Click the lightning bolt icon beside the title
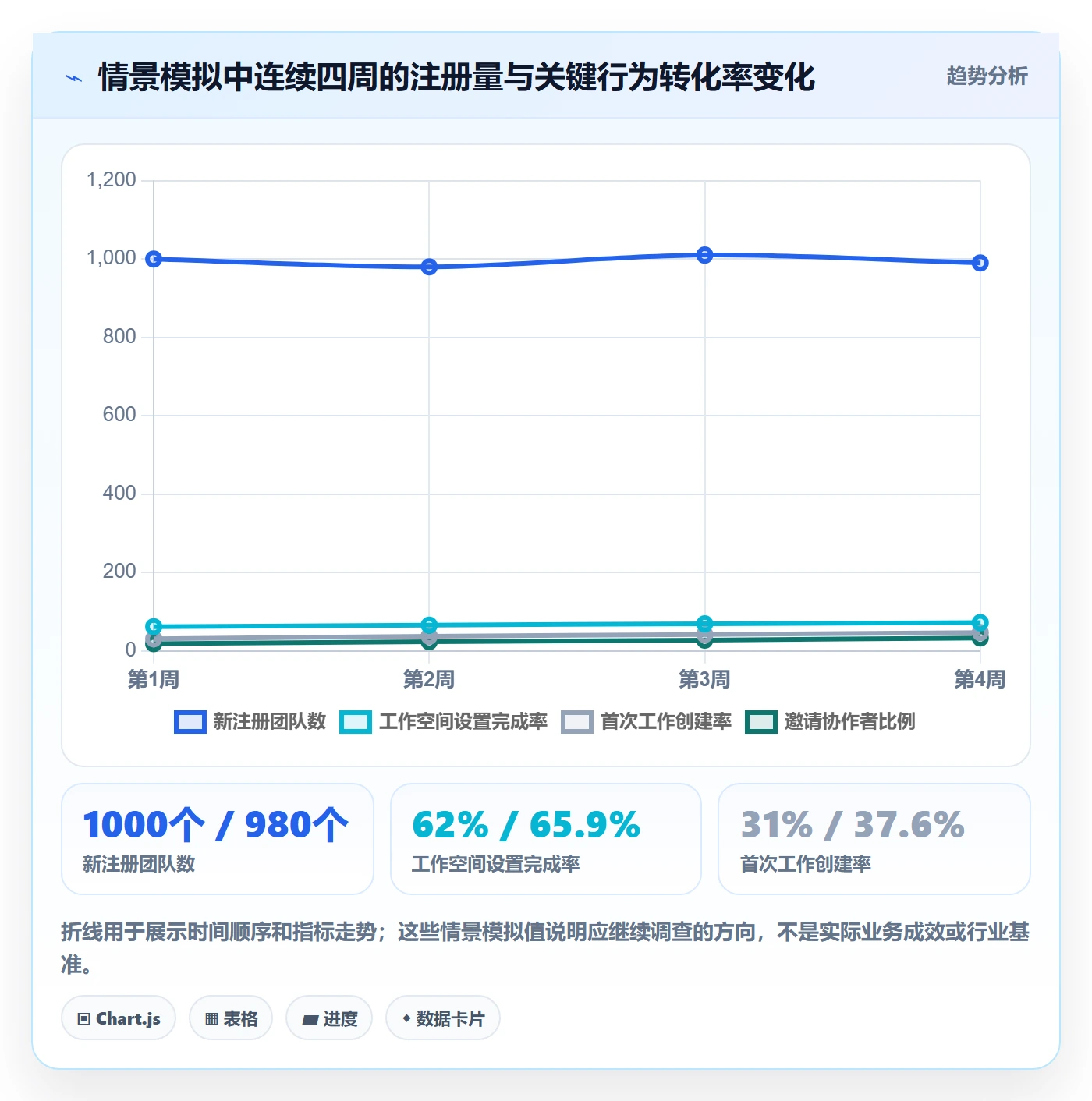Image resolution: width=1092 pixels, height=1101 pixels. tap(74, 78)
